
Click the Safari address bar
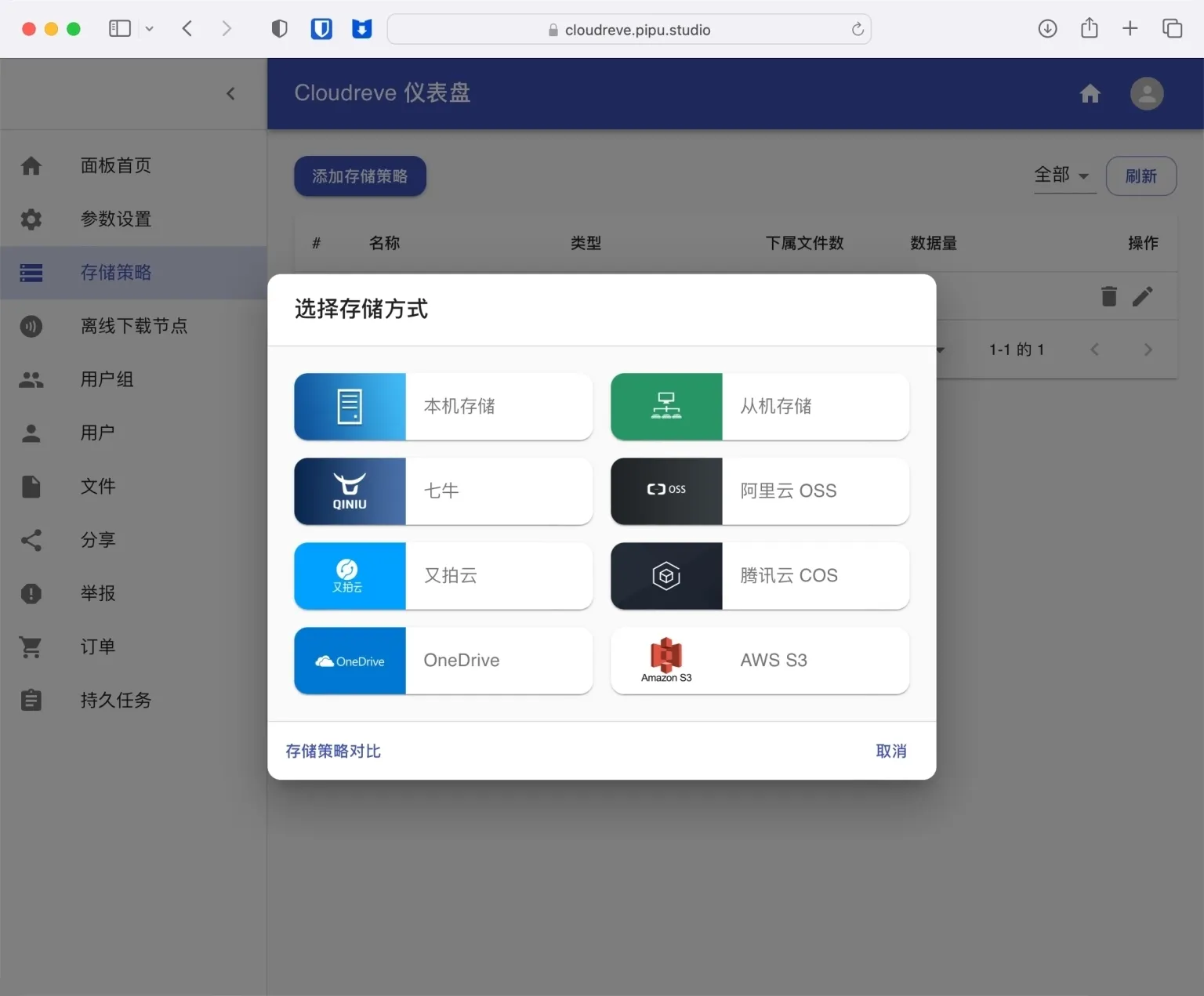[x=629, y=29]
